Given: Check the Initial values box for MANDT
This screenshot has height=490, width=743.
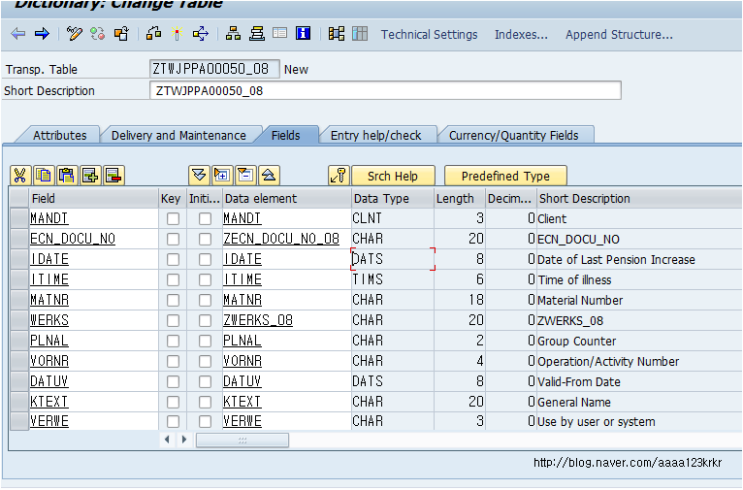Looking at the screenshot, I should (205, 218).
